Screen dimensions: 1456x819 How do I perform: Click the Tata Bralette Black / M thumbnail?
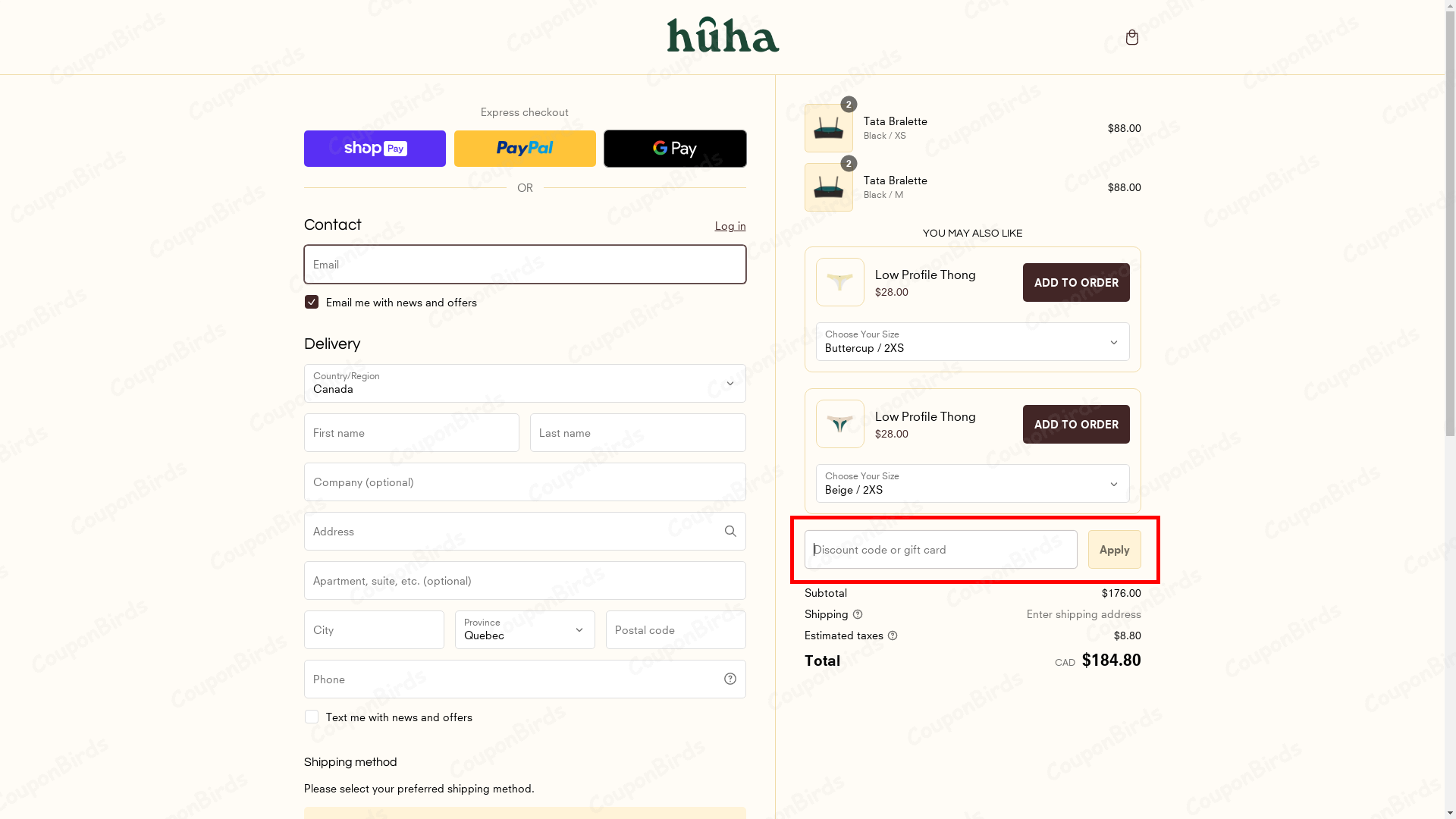(x=828, y=187)
